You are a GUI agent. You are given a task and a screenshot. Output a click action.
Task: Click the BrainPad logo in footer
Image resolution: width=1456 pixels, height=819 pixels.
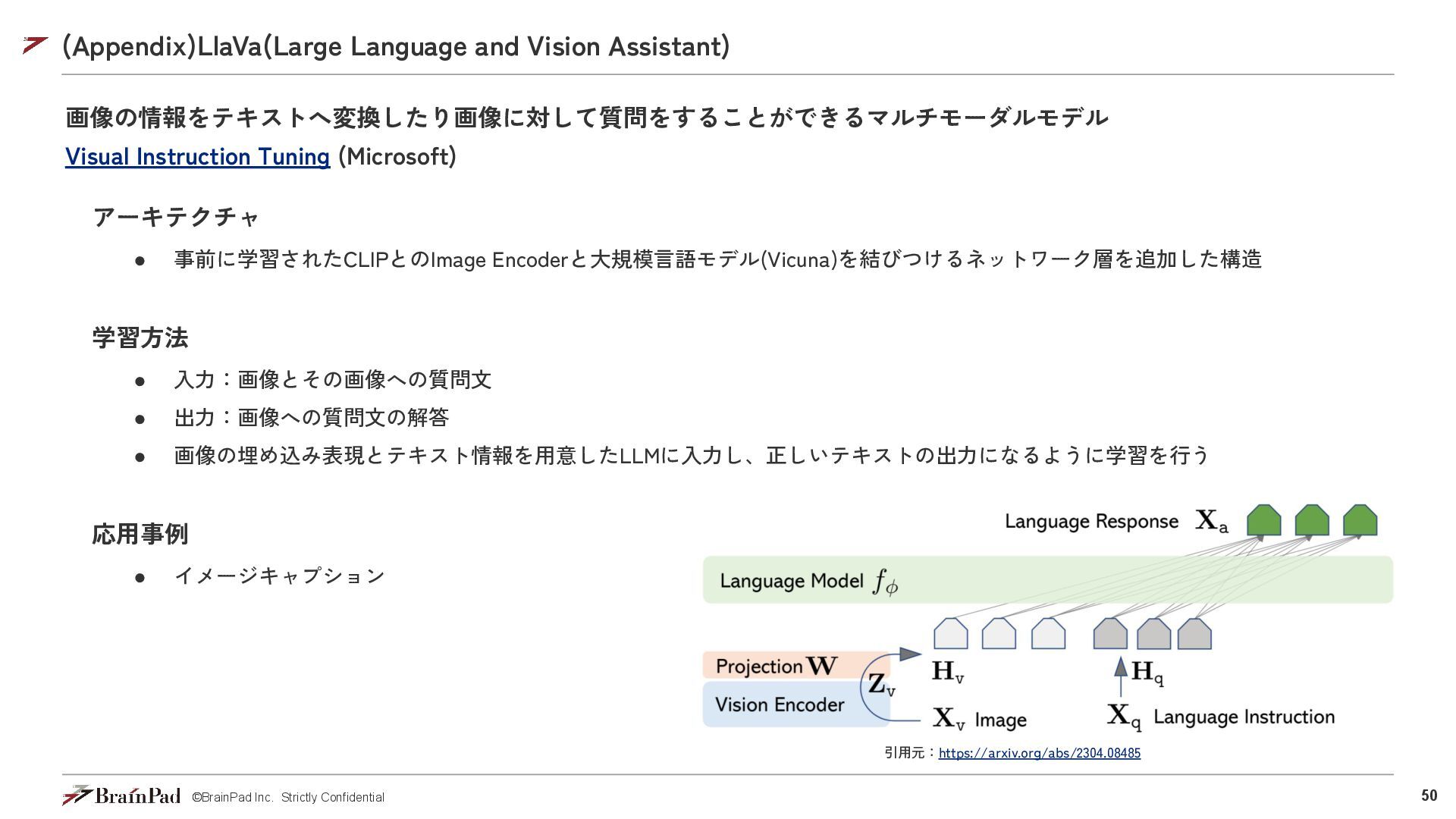tap(121, 795)
